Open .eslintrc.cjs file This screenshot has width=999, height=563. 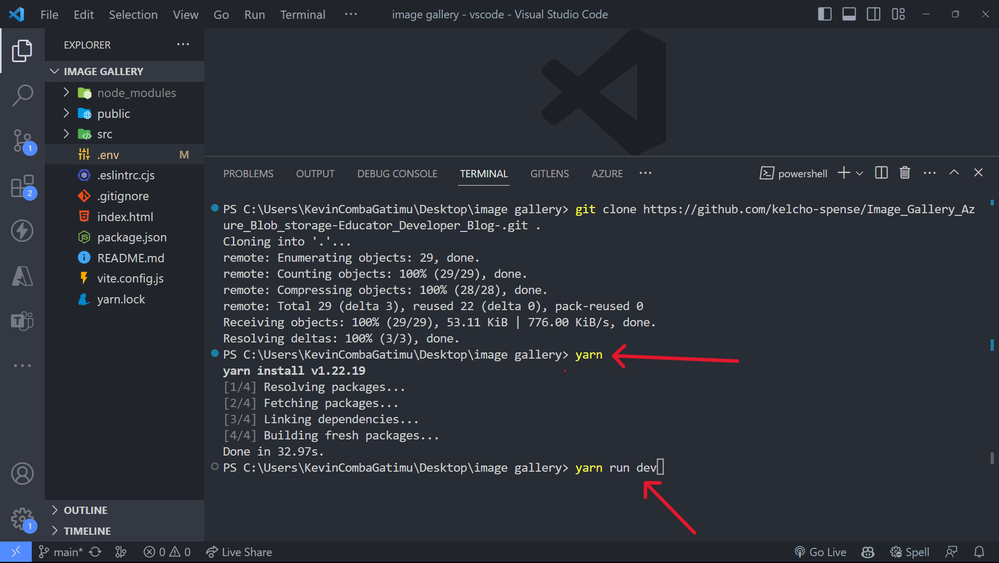[125, 175]
